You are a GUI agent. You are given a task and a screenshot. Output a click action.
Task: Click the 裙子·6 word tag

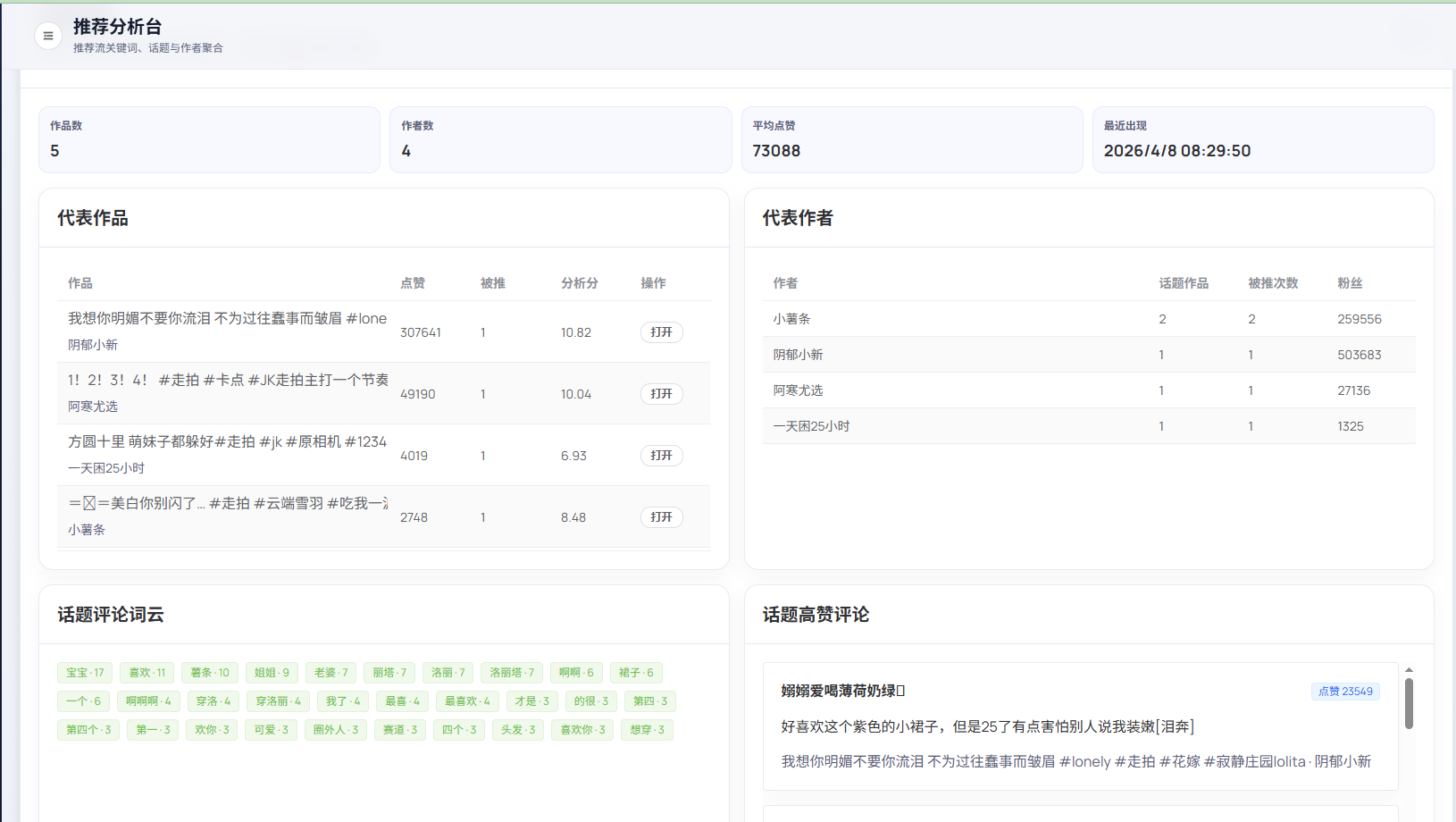point(636,673)
